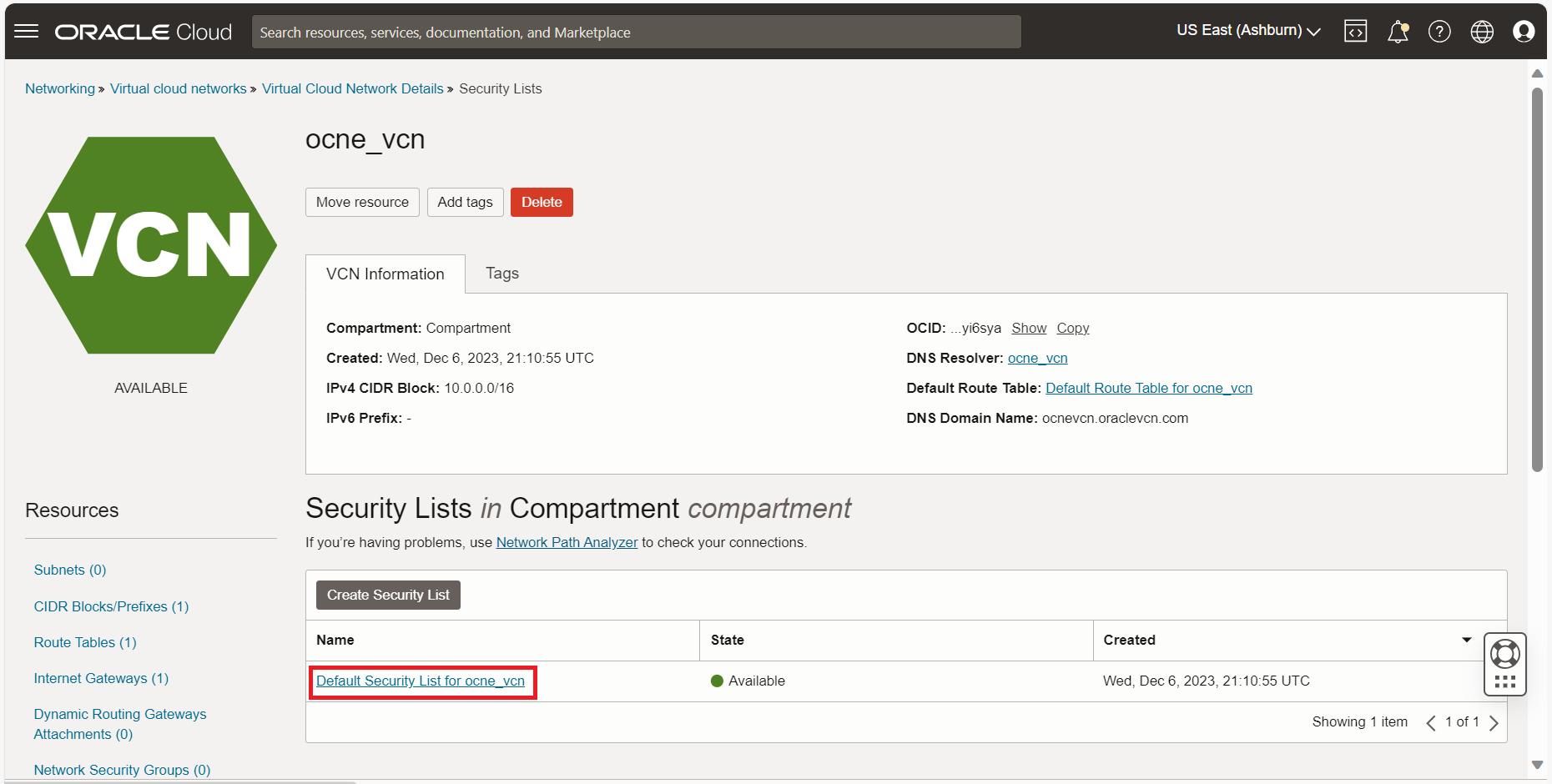Open US East (Ashburn) region dropdown
The height and width of the screenshot is (784, 1552).
(1248, 31)
